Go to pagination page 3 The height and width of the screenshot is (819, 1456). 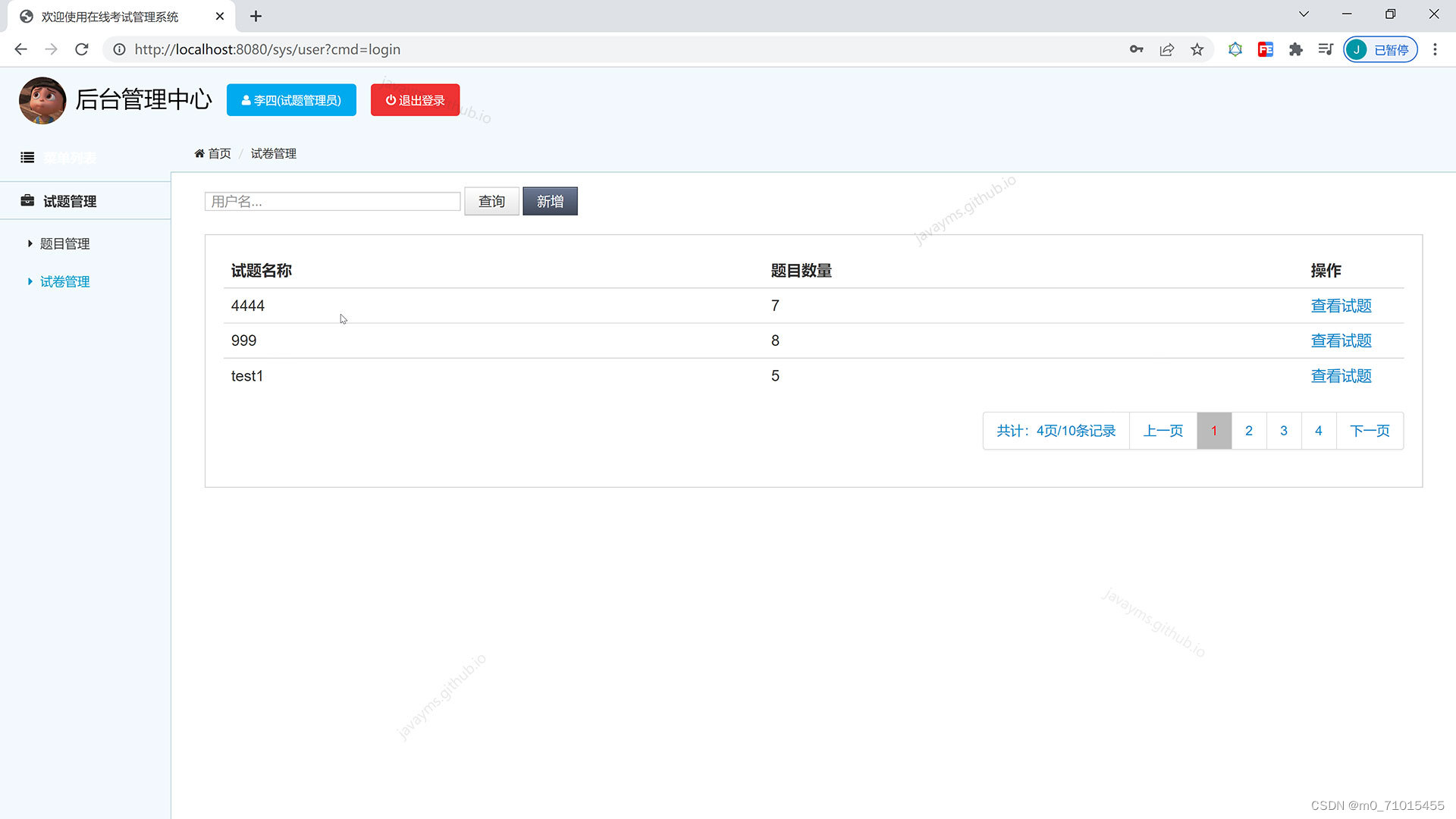coord(1283,430)
